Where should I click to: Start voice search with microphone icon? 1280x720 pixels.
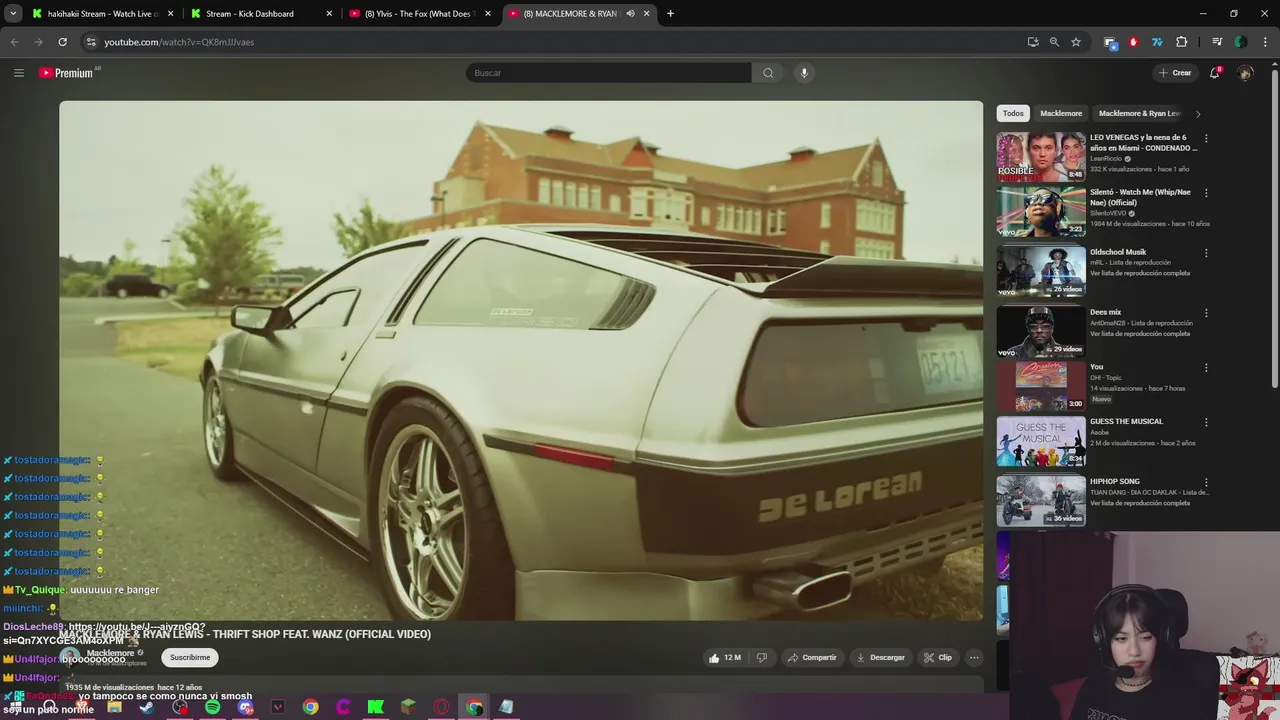pos(804,73)
